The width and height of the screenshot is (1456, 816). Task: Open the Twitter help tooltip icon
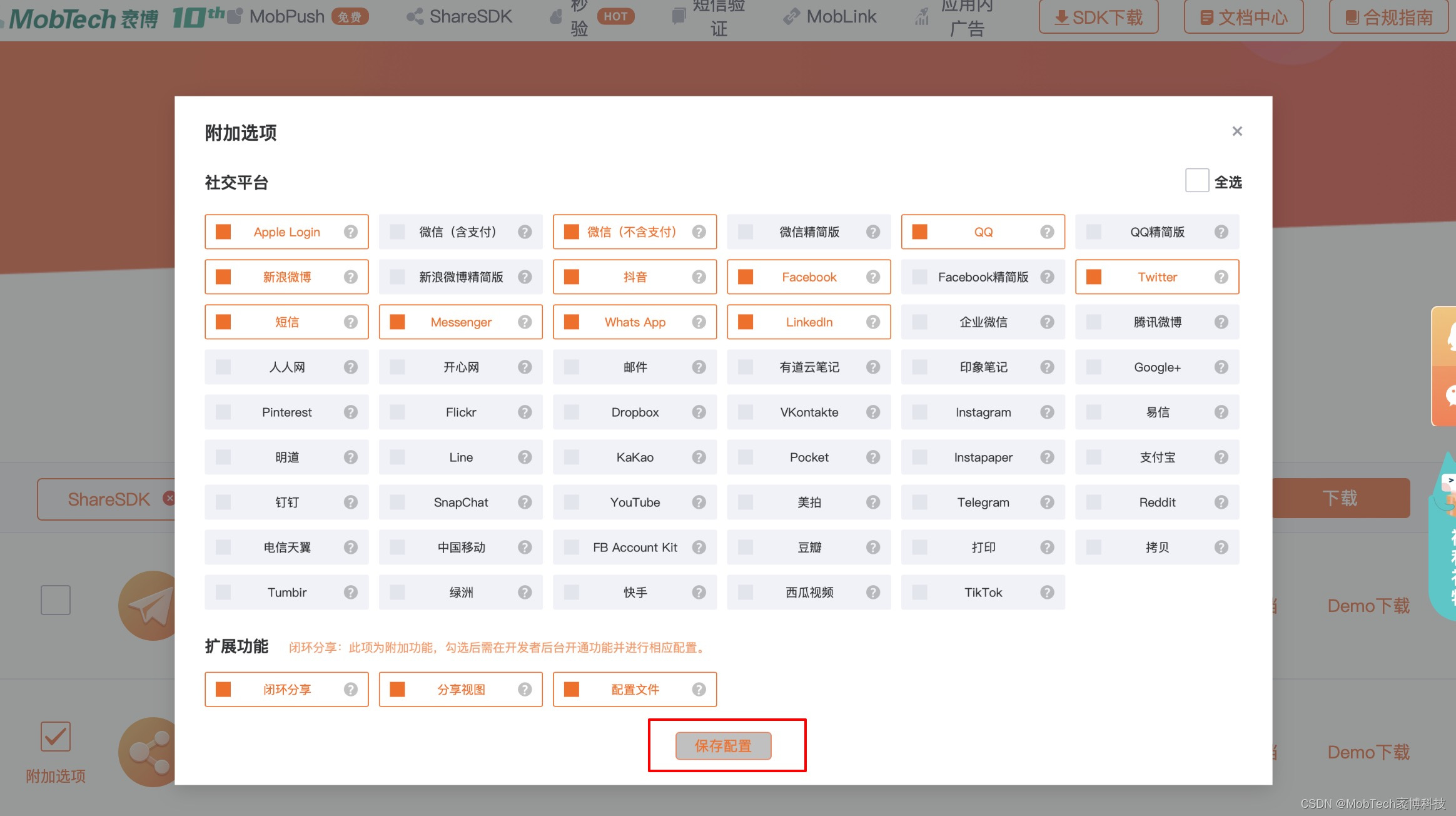(x=1221, y=277)
